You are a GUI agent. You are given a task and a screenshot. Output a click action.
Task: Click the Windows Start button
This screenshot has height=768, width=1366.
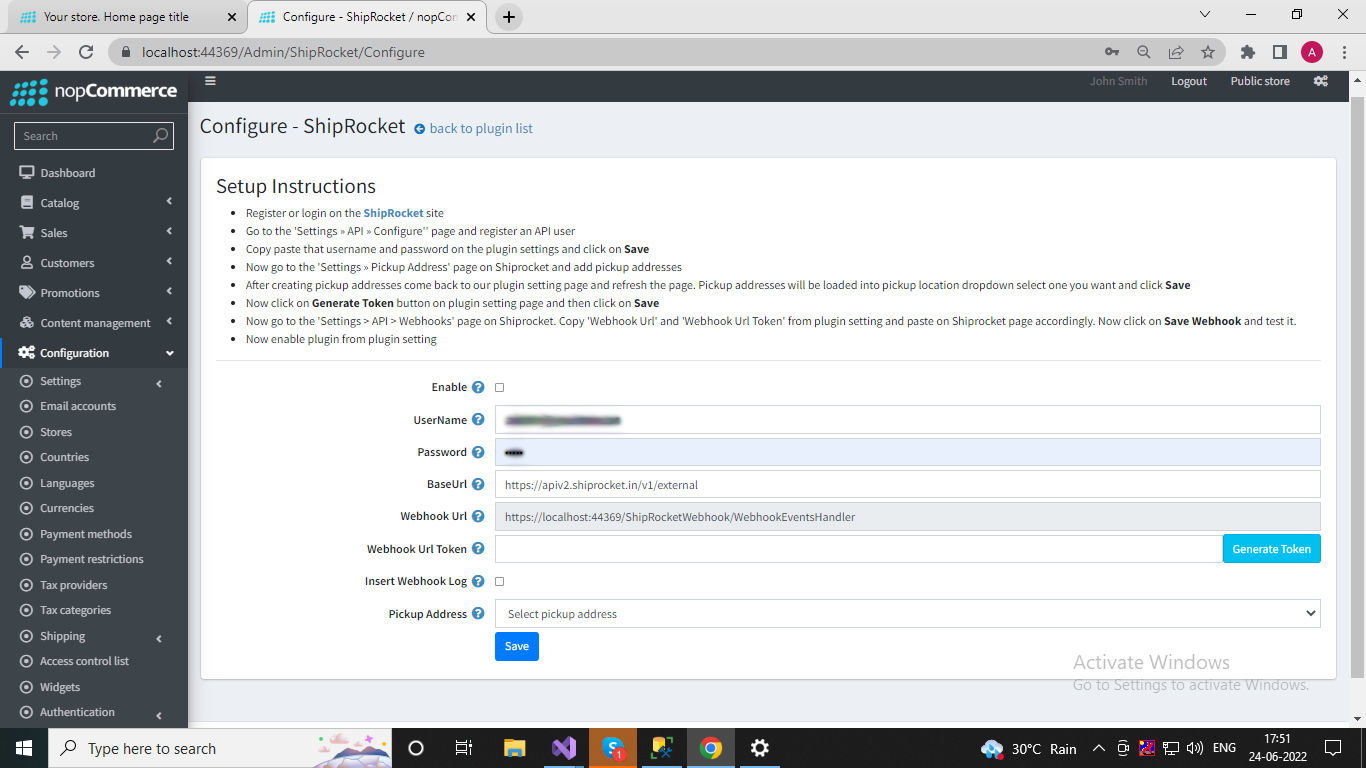point(23,748)
